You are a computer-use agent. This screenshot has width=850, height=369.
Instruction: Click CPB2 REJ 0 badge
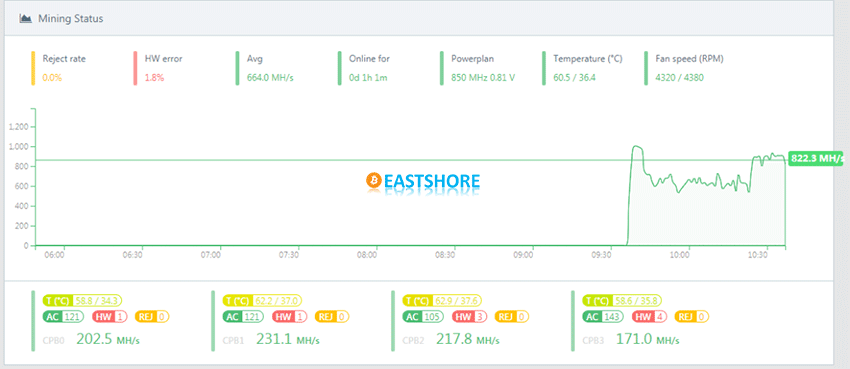click(x=511, y=316)
